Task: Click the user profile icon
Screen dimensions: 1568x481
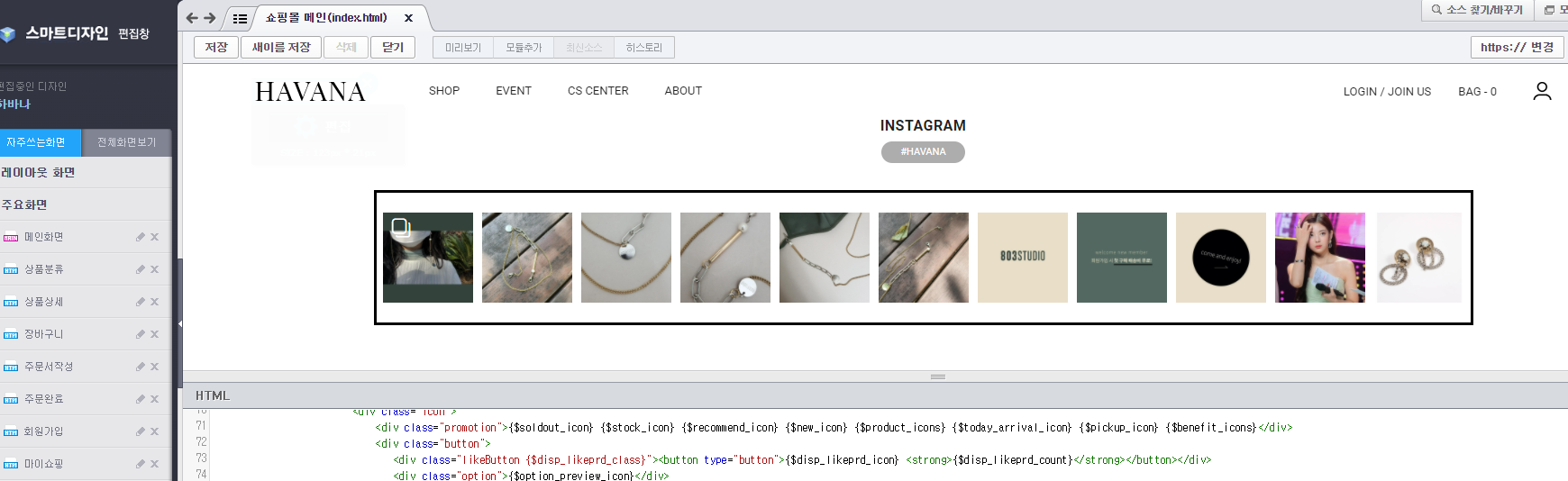Action: click(x=1542, y=91)
